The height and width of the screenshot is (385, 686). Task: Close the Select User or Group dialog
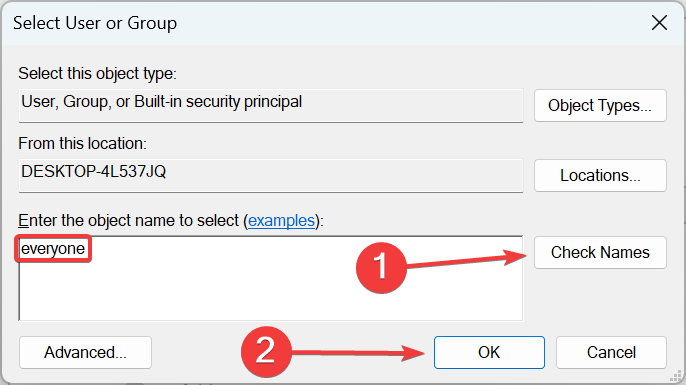click(659, 23)
